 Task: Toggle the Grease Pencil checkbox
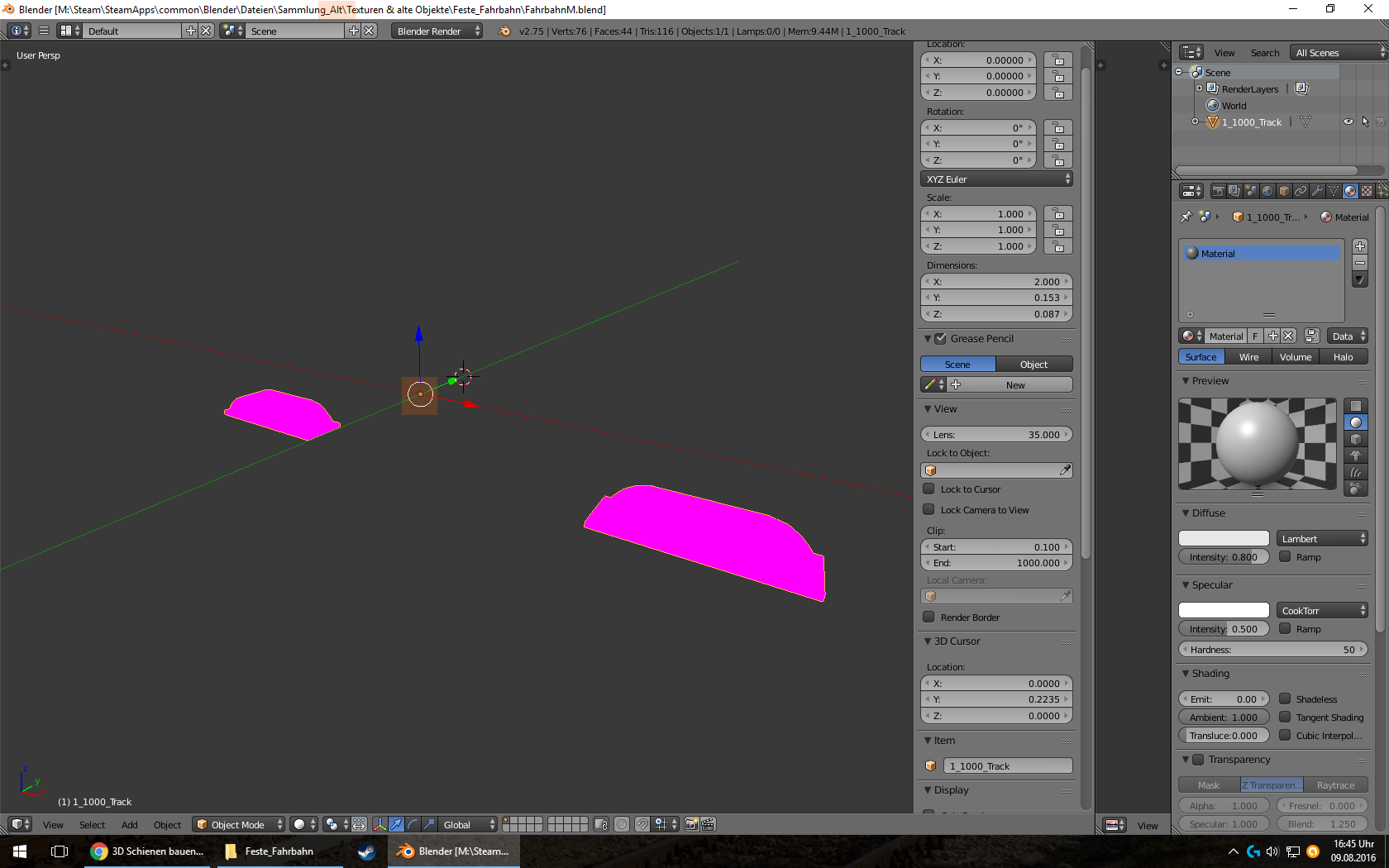click(940, 338)
